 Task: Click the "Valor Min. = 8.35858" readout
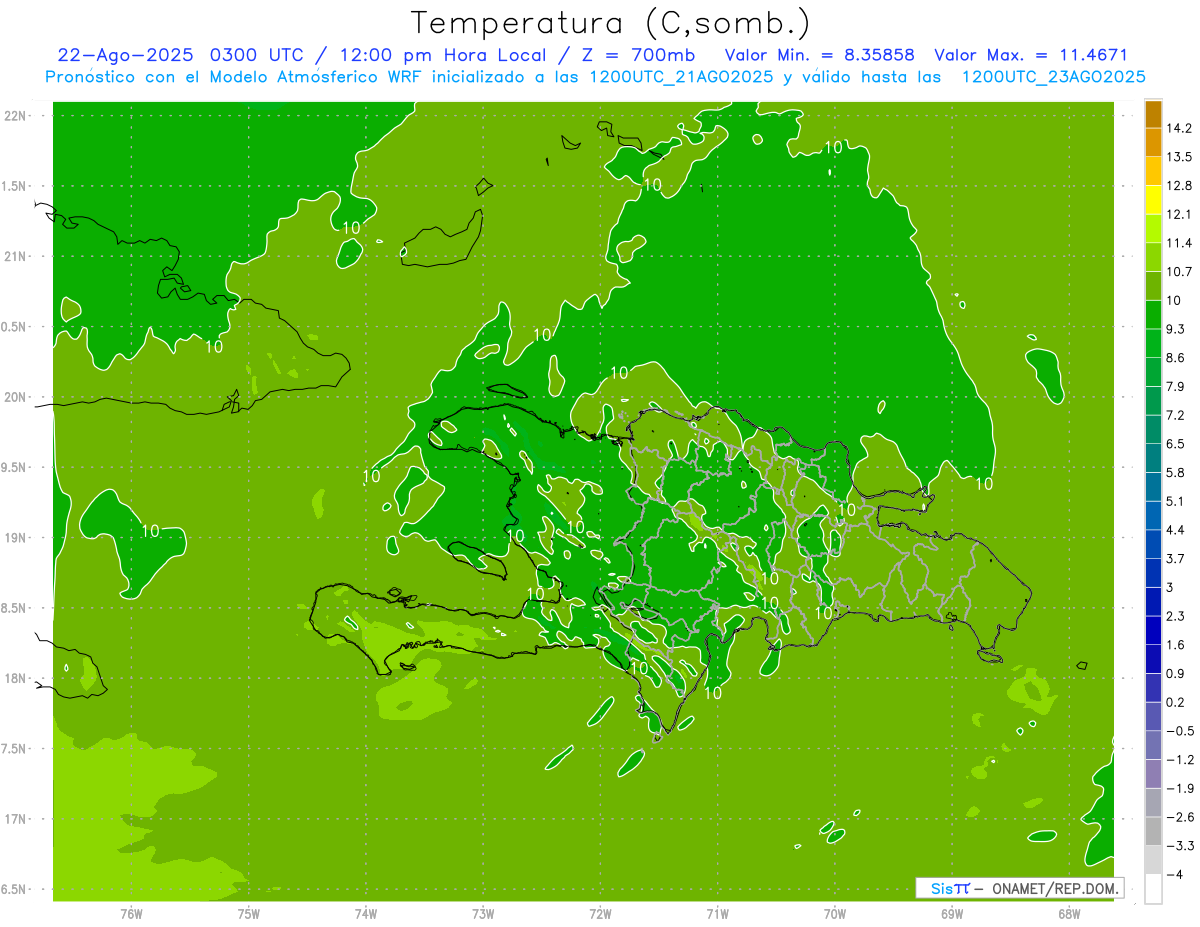click(819, 55)
